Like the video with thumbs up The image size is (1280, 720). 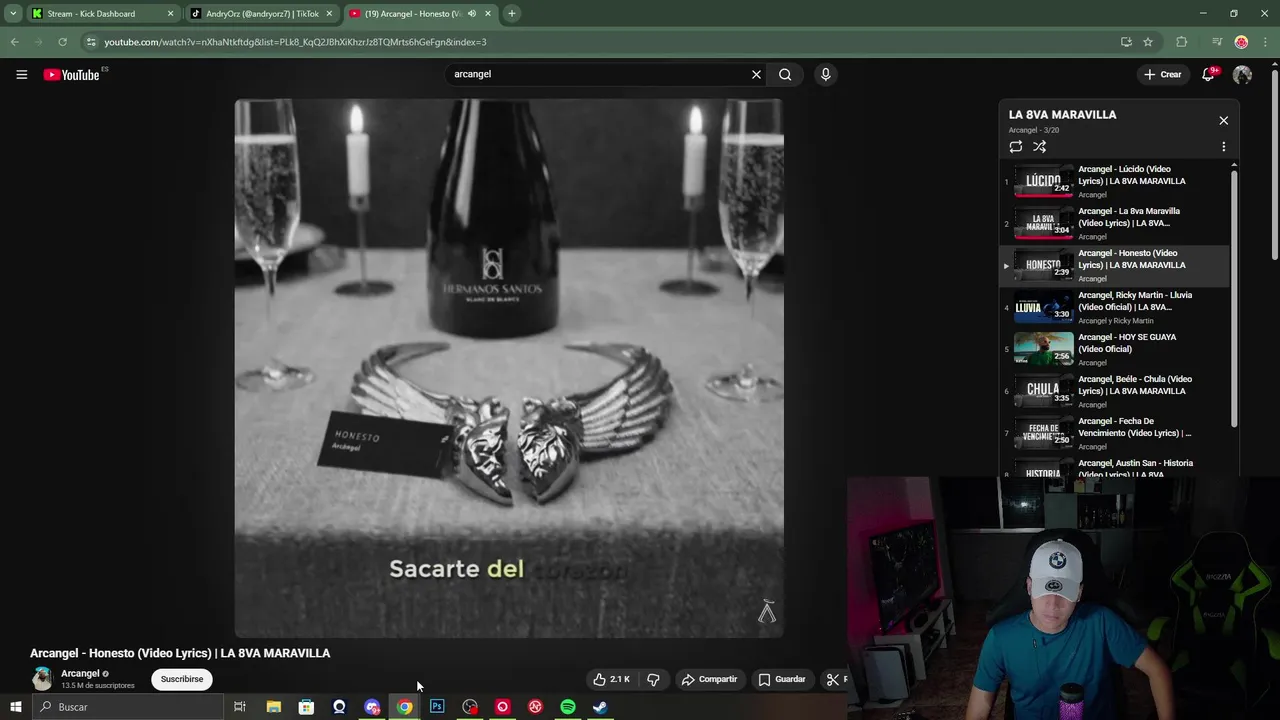(611, 679)
